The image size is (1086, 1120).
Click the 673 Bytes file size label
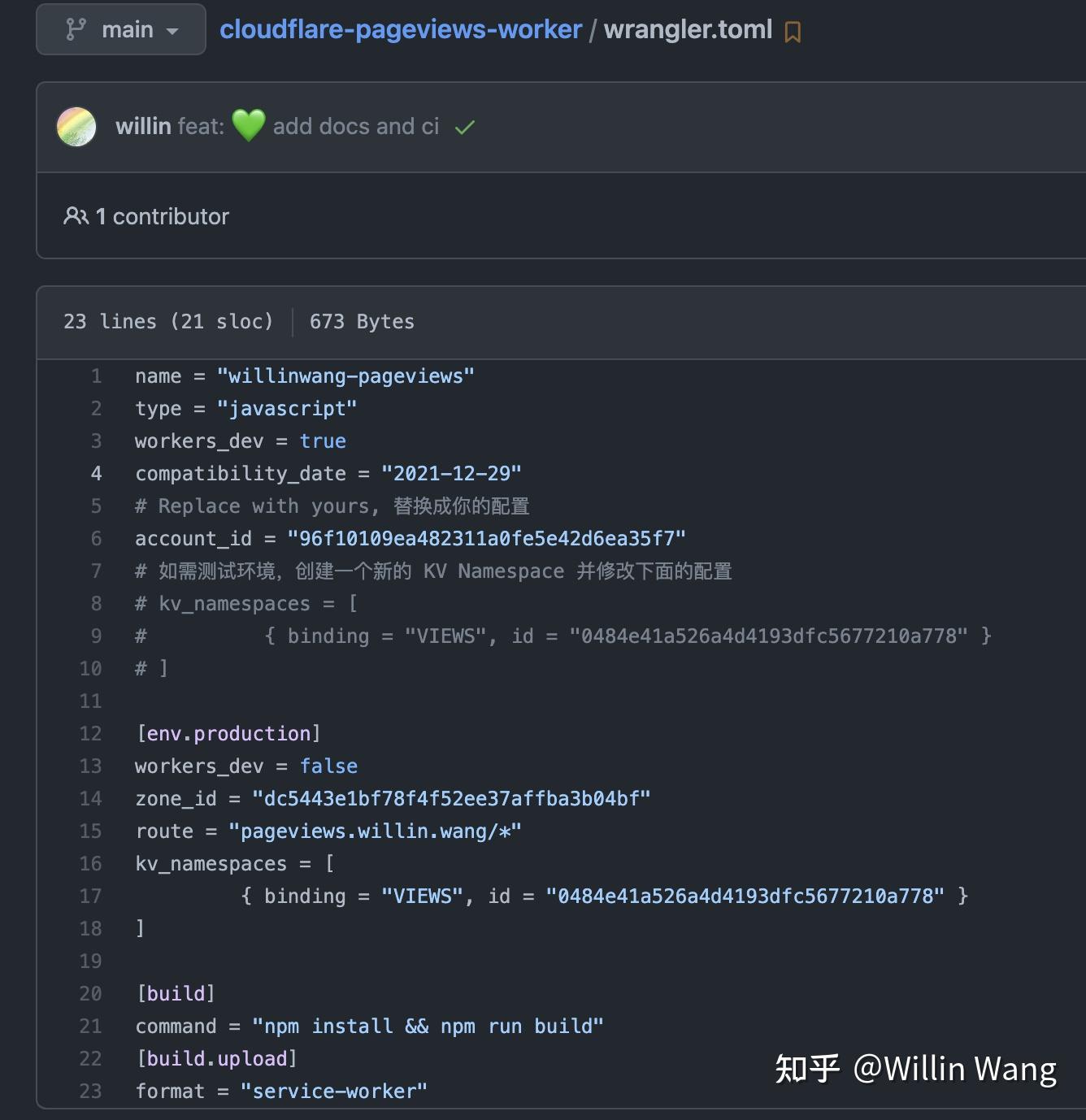coord(361,321)
